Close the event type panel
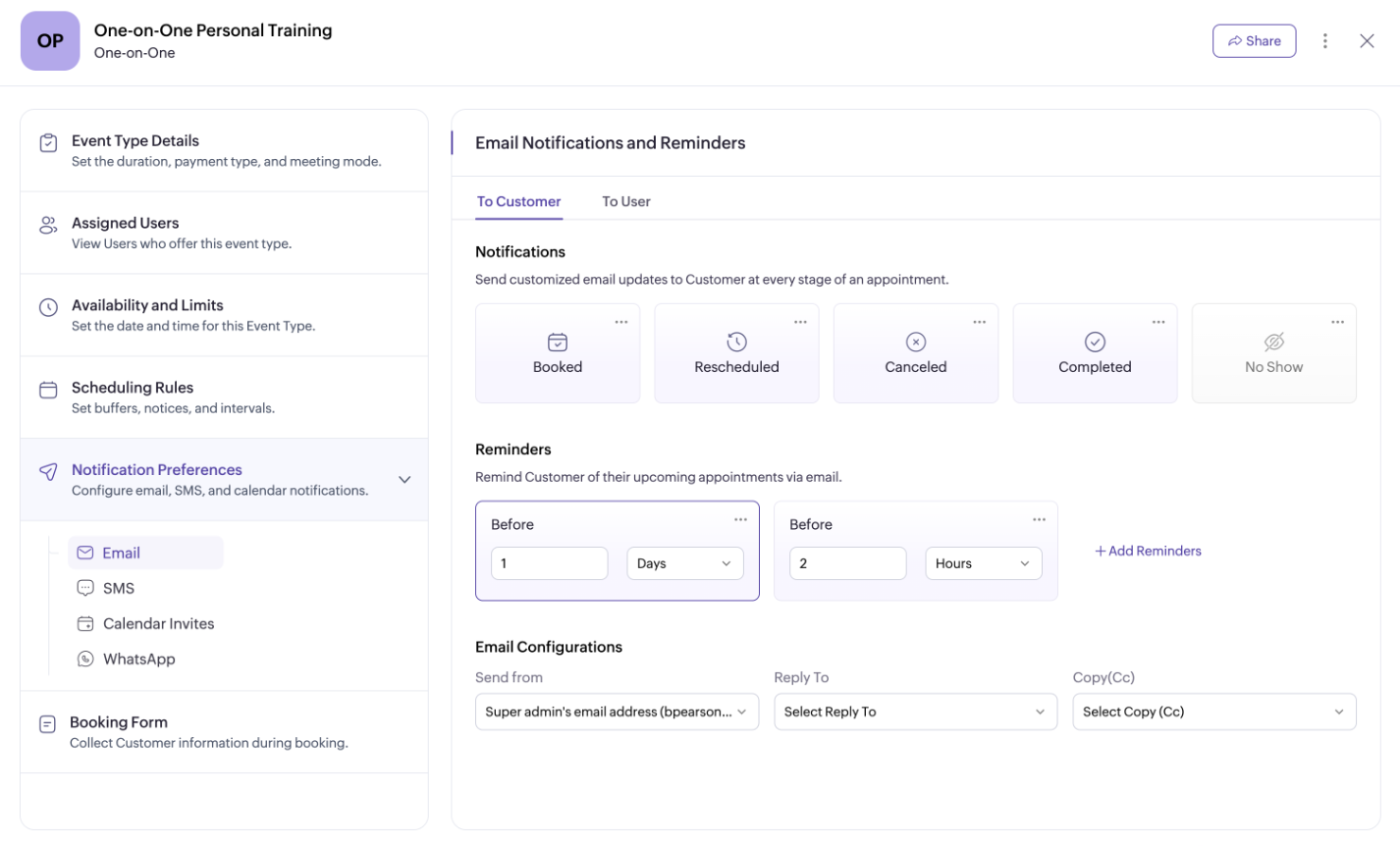The width and height of the screenshot is (1400, 846). point(1367,41)
